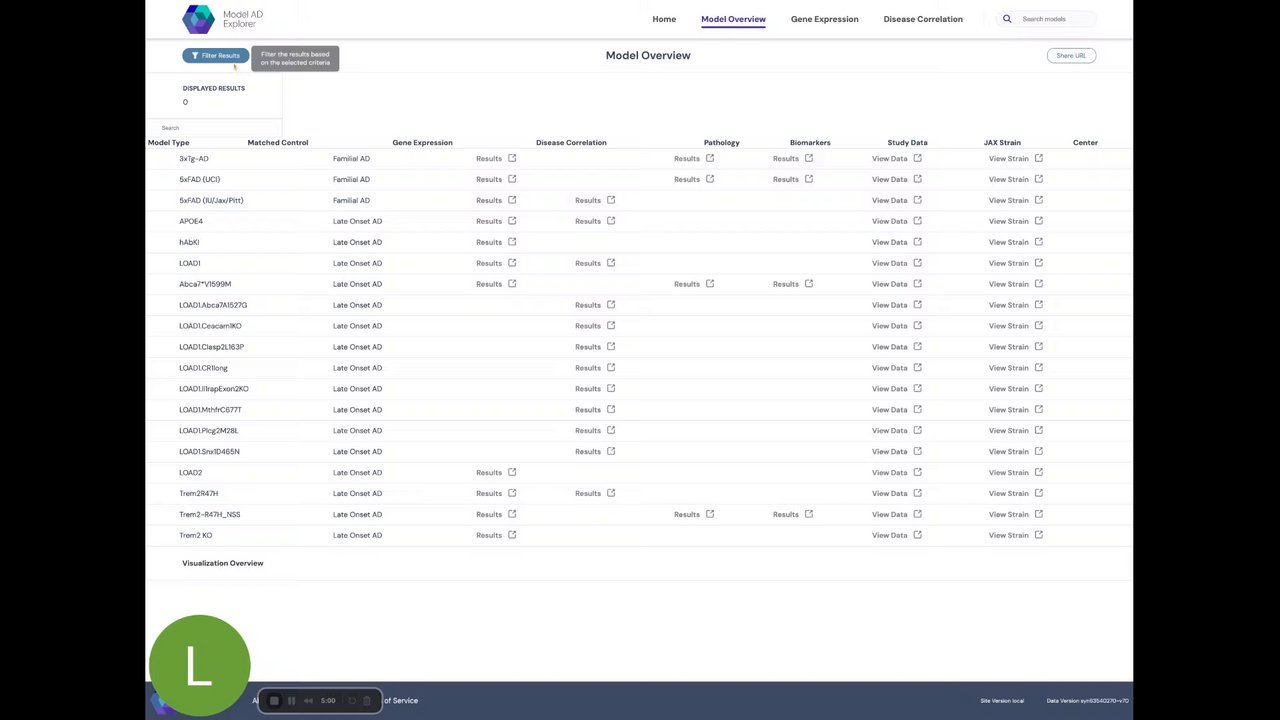
Task: Open the Results link in the LOAD1.Ceacam1KO row
Action: (588, 326)
